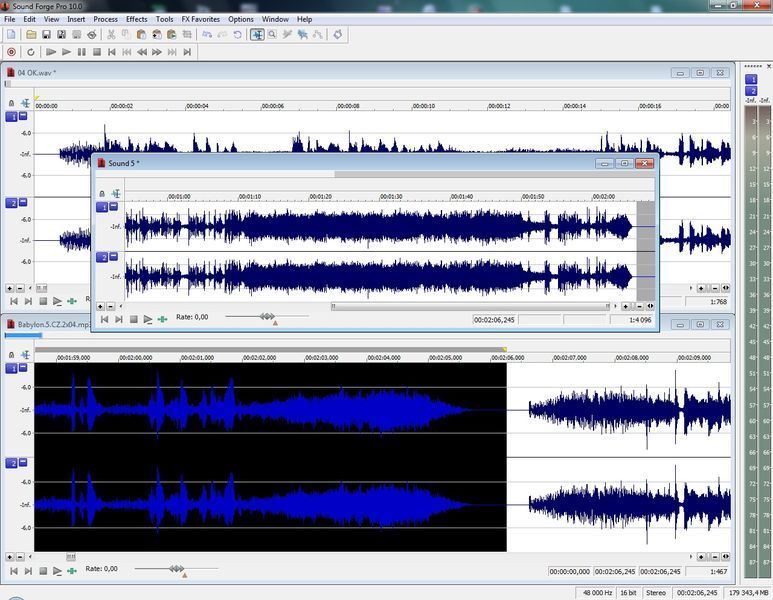Click go-to-start in Babylon.5 window playbar

click(x=14, y=571)
